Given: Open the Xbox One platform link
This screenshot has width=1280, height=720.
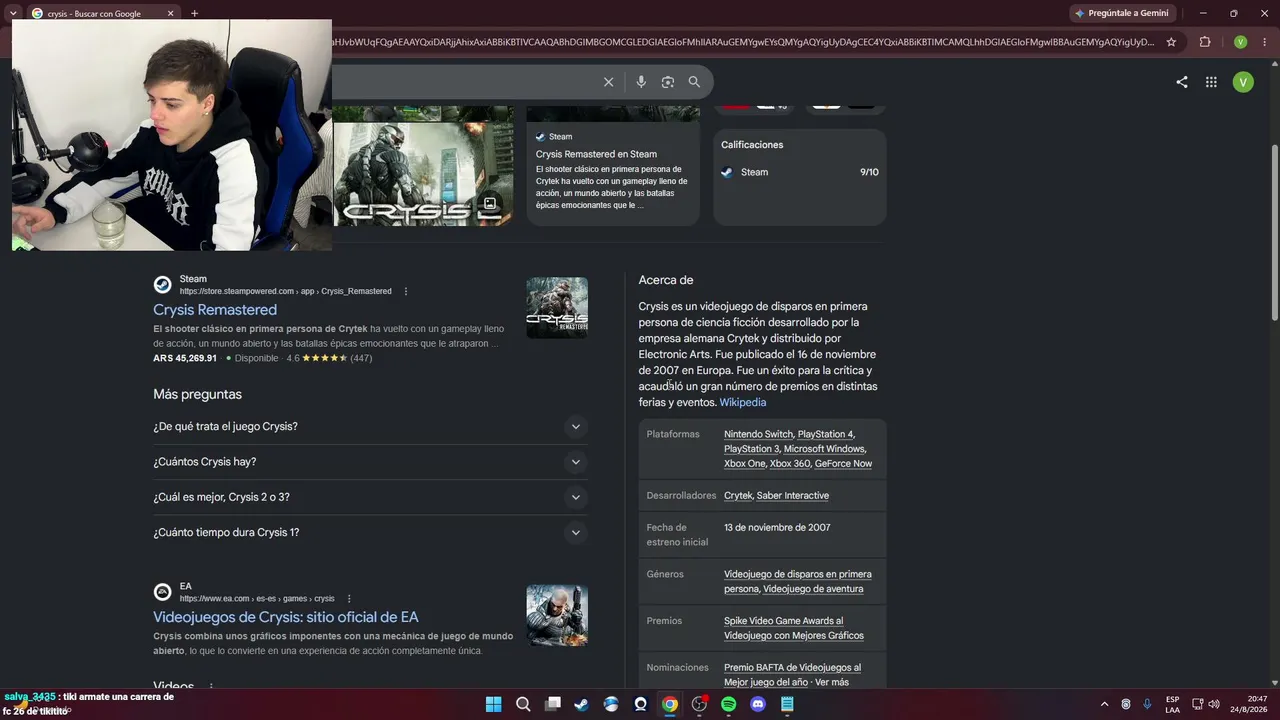Looking at the screenshot, I should coord(745,464).
